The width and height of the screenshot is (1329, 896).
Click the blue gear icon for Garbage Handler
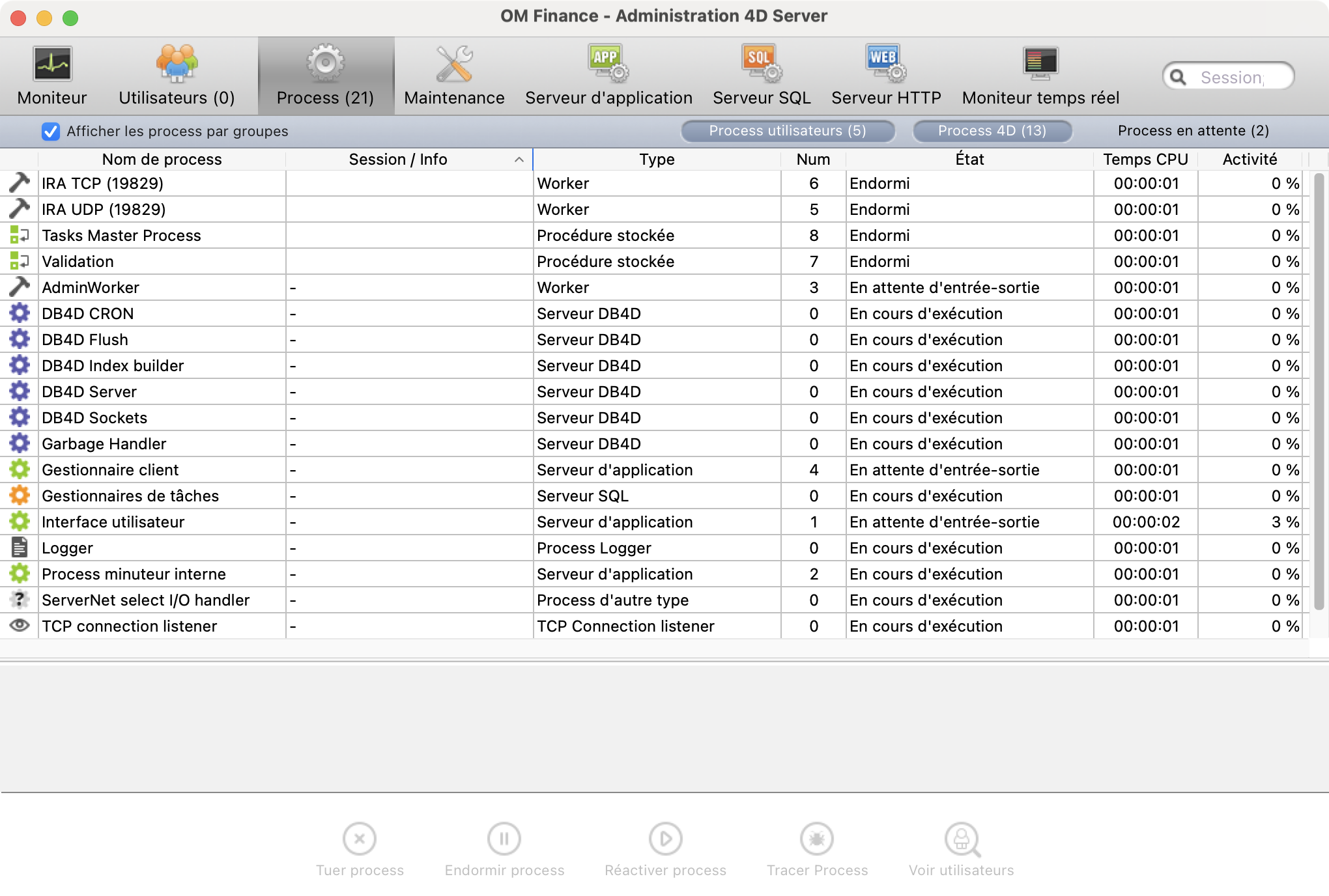point(20,443)
